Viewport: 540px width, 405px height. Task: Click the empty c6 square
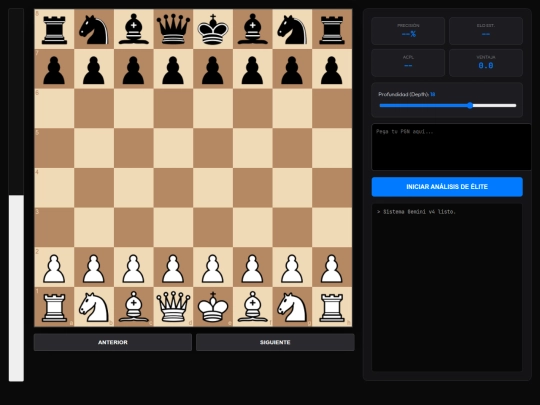click(134, 108)
